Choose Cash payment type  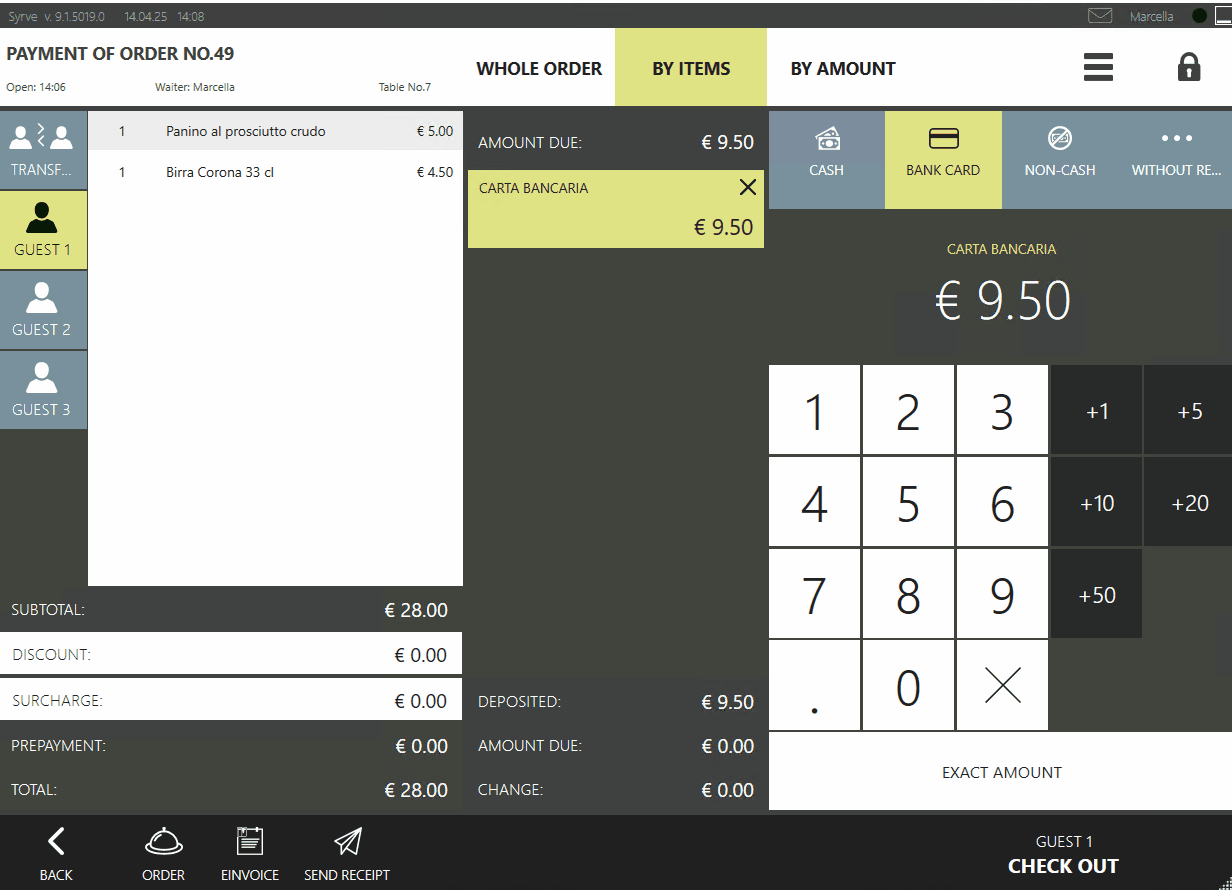[826, 153]
